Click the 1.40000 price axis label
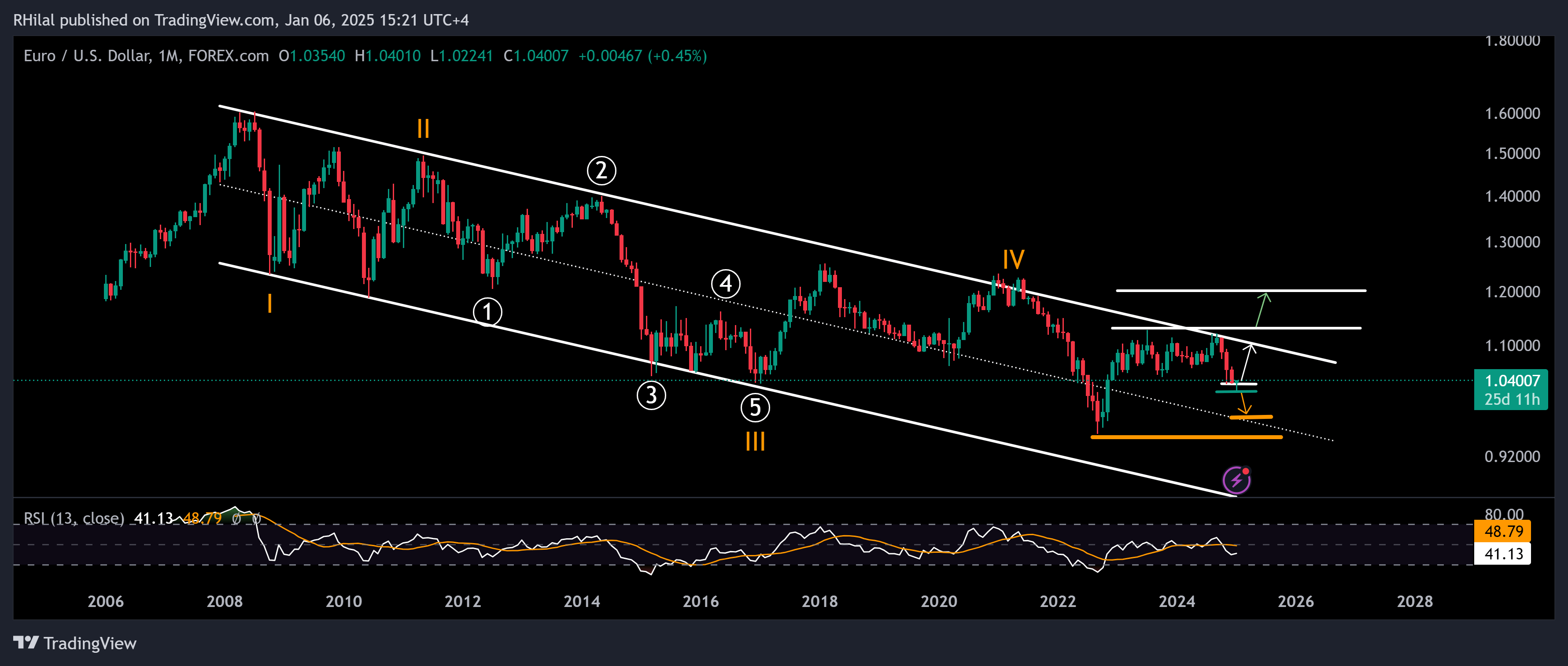Screen dimensions: 1568x666 (1513, 196)
